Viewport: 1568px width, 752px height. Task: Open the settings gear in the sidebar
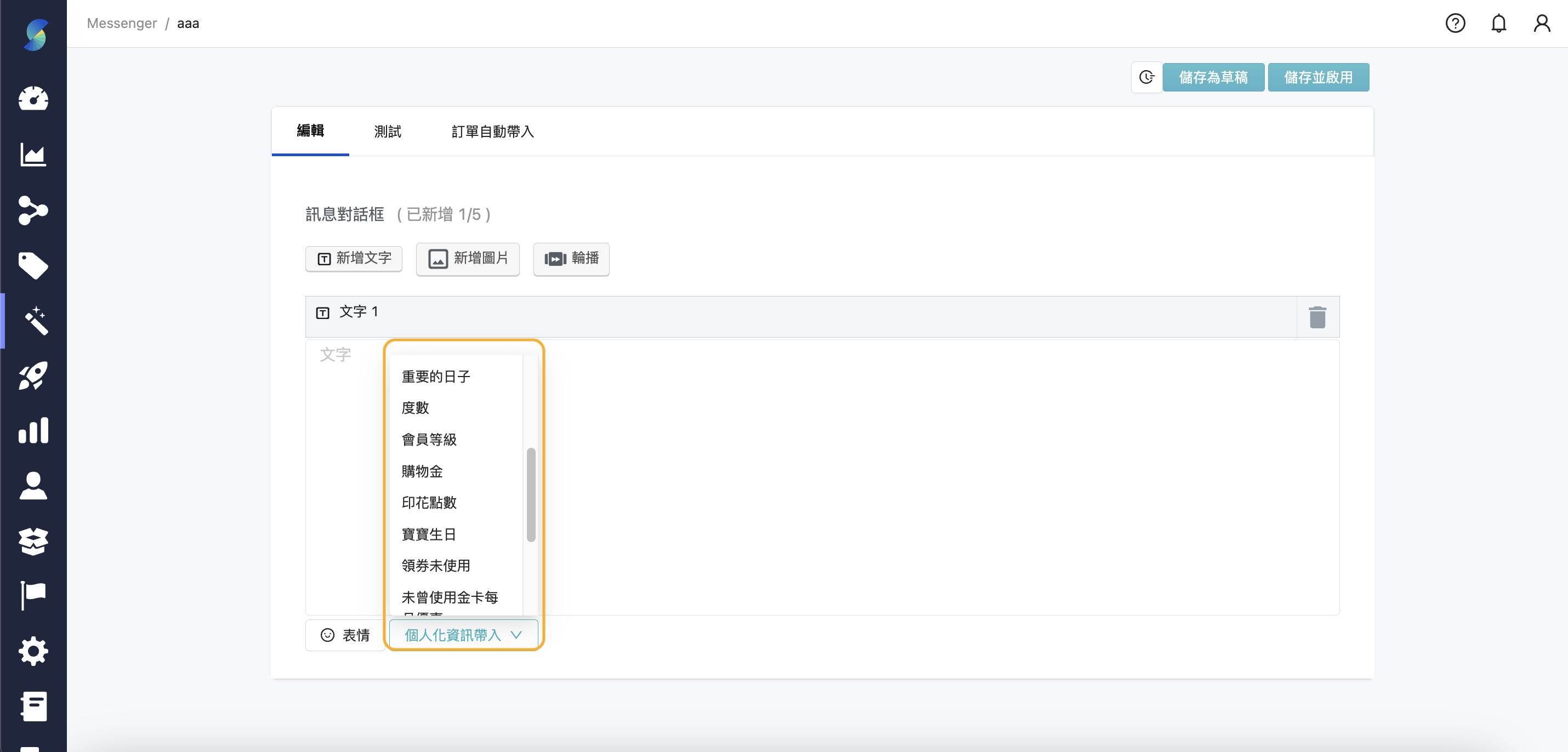point(33,651)
